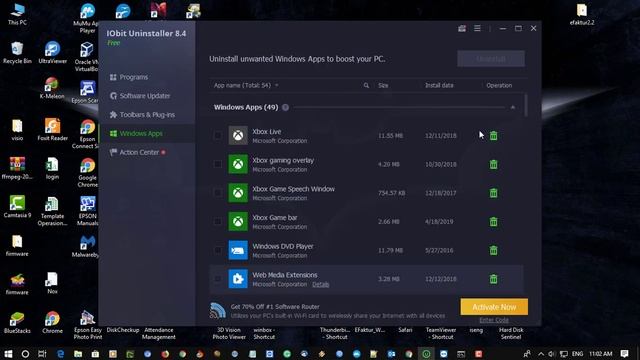640x360 pixels.
Task: Click the 5/27/2016 install date
Action: [x=439, y=250]
